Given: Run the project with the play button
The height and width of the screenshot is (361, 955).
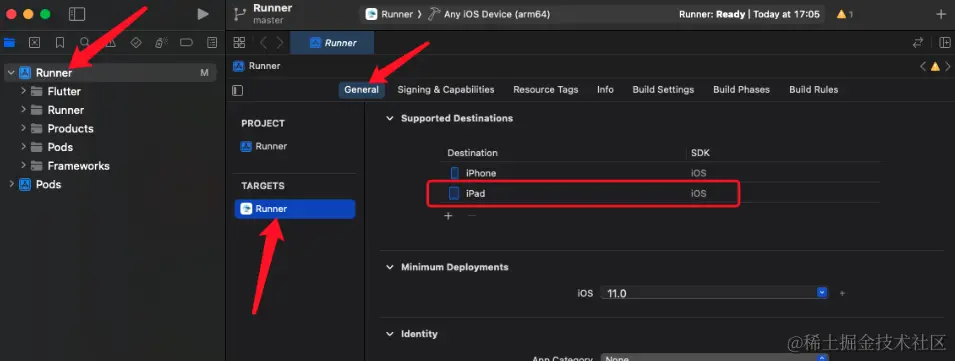Looking at the screenshot, I should click(x=203, y=14).
